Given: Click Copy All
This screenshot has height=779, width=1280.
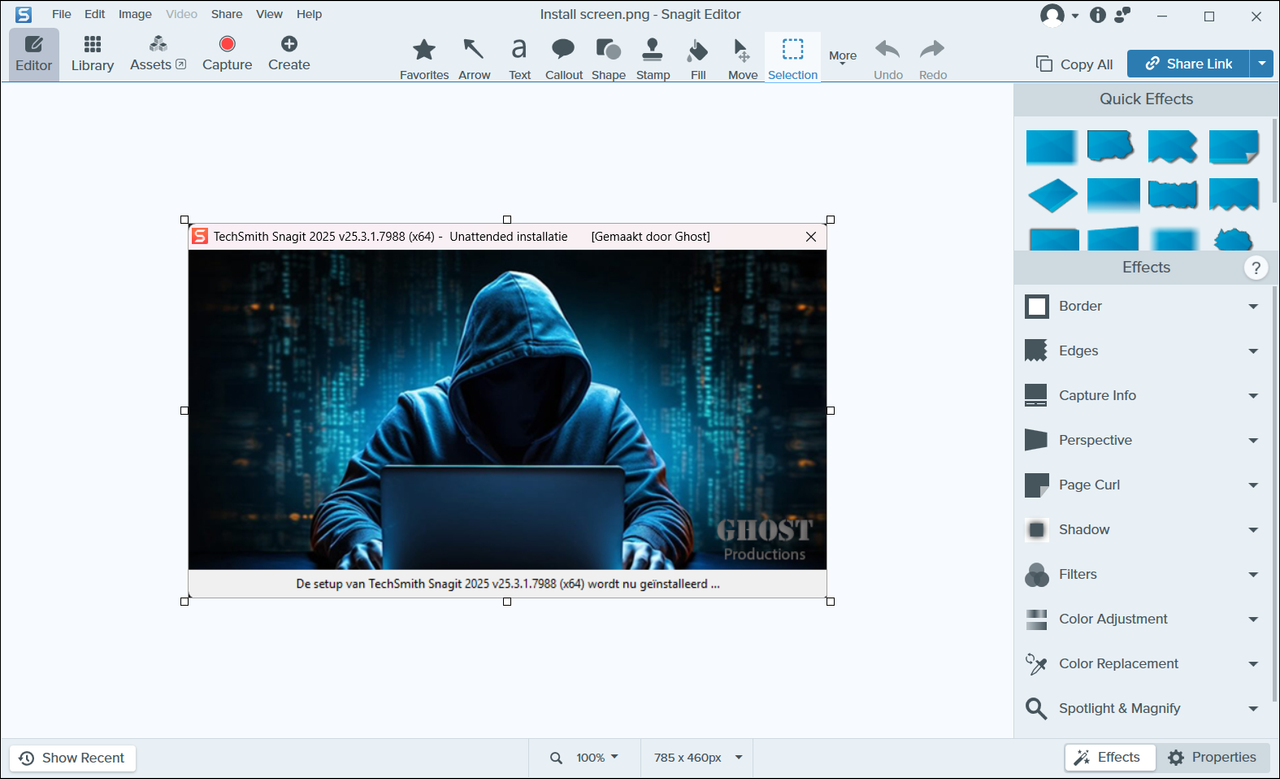Looking at the screenshot, I should coord(1075,64).
